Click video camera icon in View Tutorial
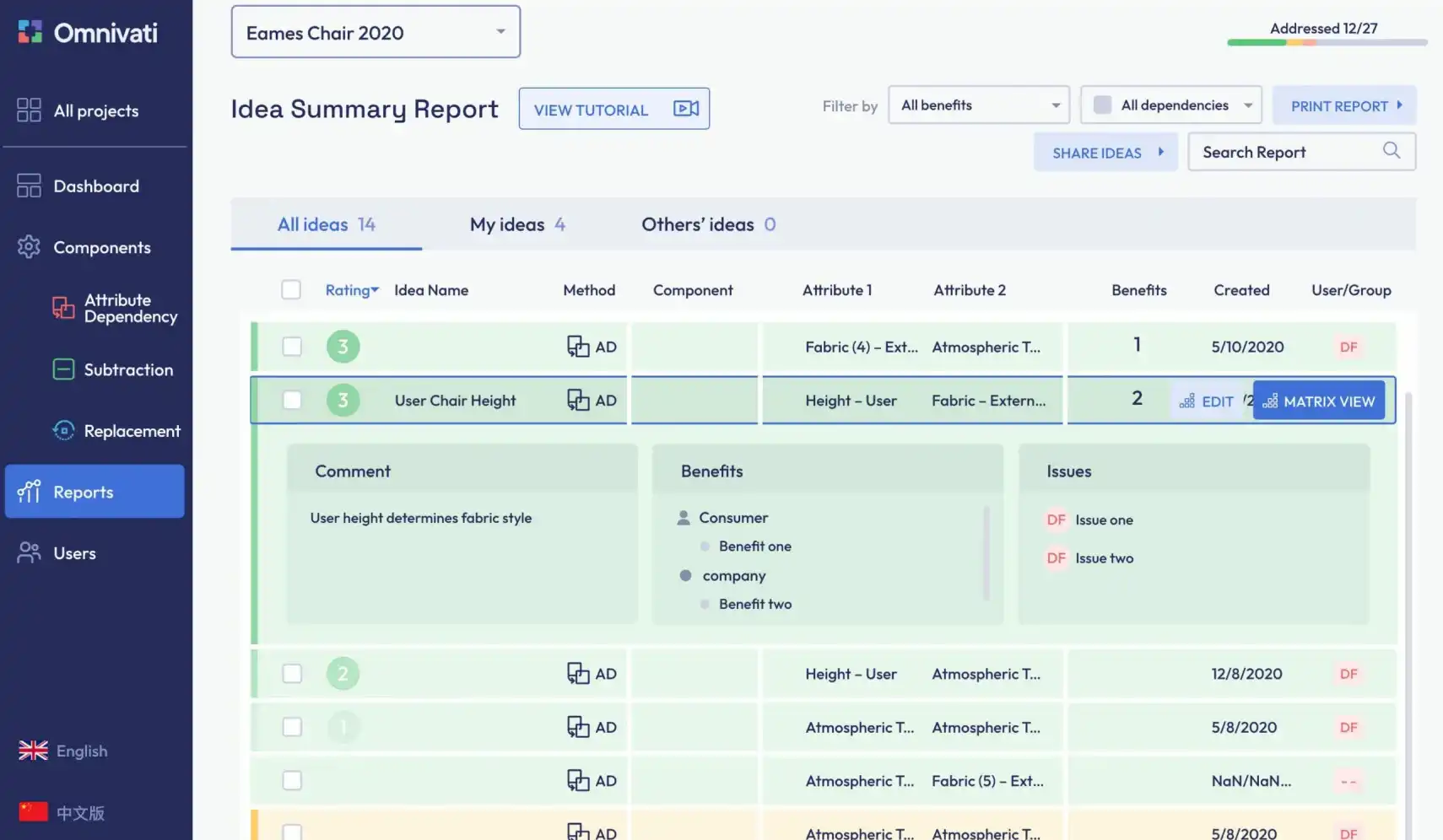This screenshot has height=840, width=1443. pos(686,109)
